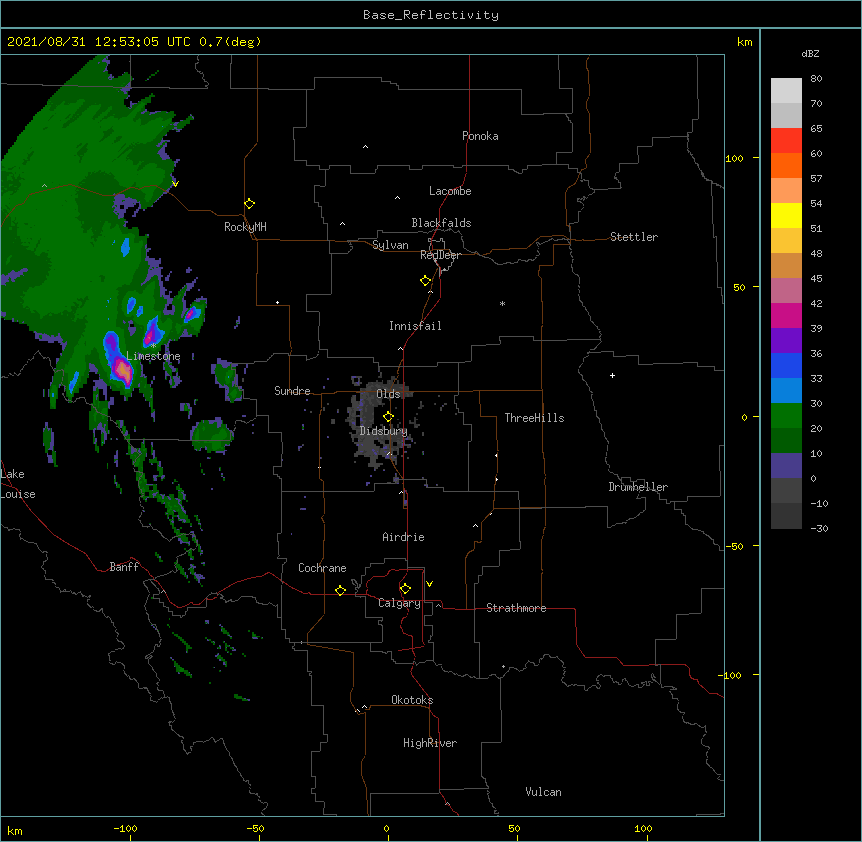Click the Sundre town label
This screenshot has height=842, width=862.
pos(292,391)
